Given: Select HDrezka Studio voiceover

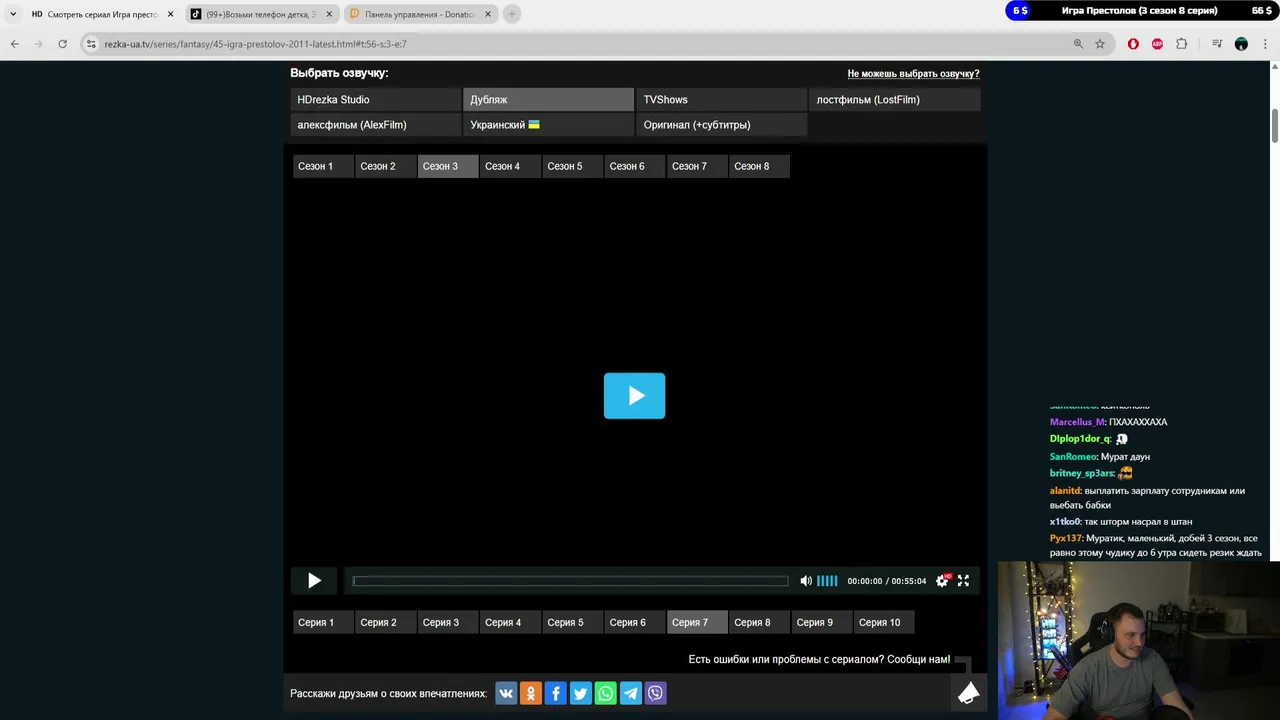Looking at the screenshot, I should click(375, 100).
